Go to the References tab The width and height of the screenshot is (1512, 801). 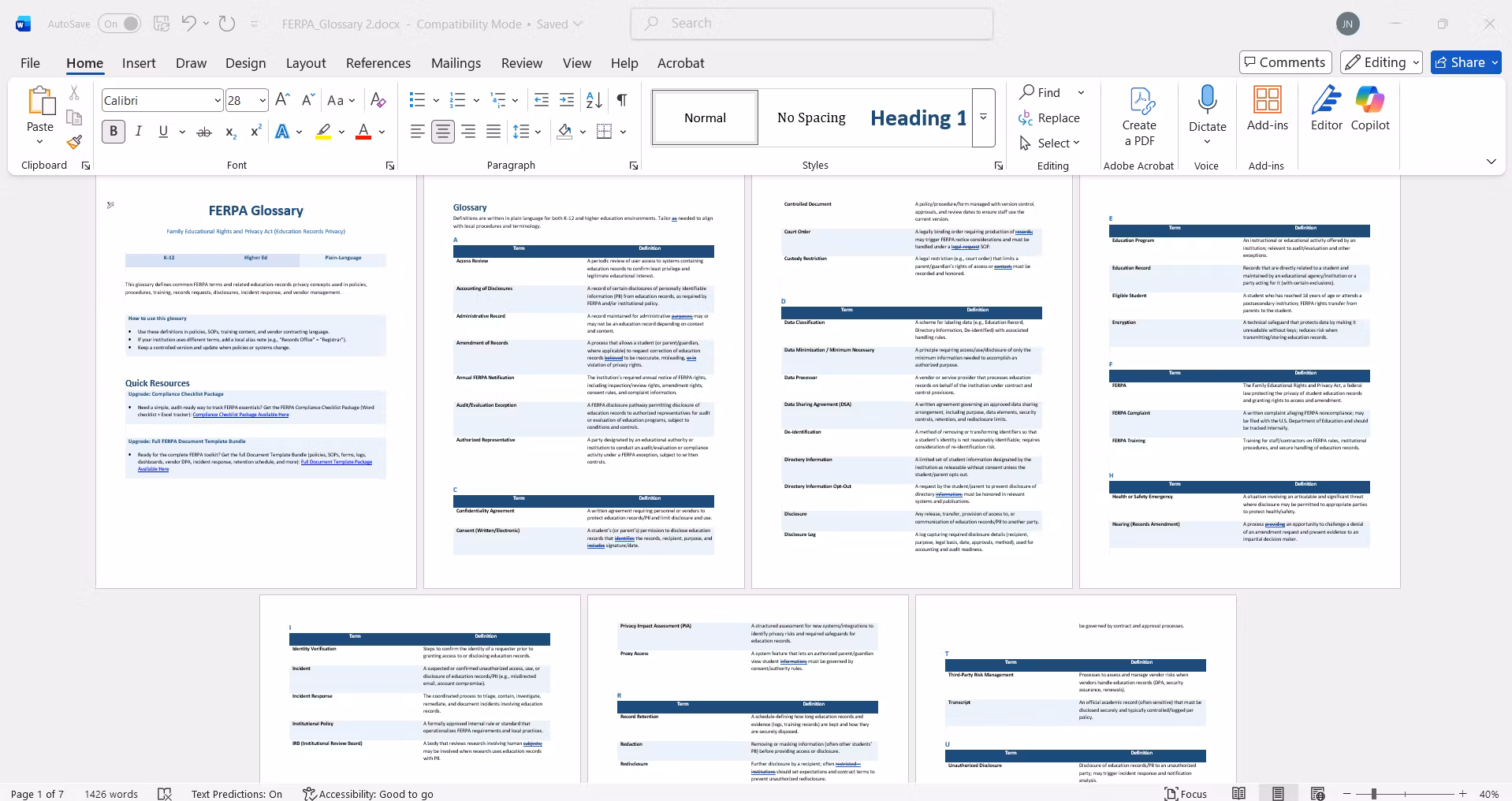tap(378, 63)
